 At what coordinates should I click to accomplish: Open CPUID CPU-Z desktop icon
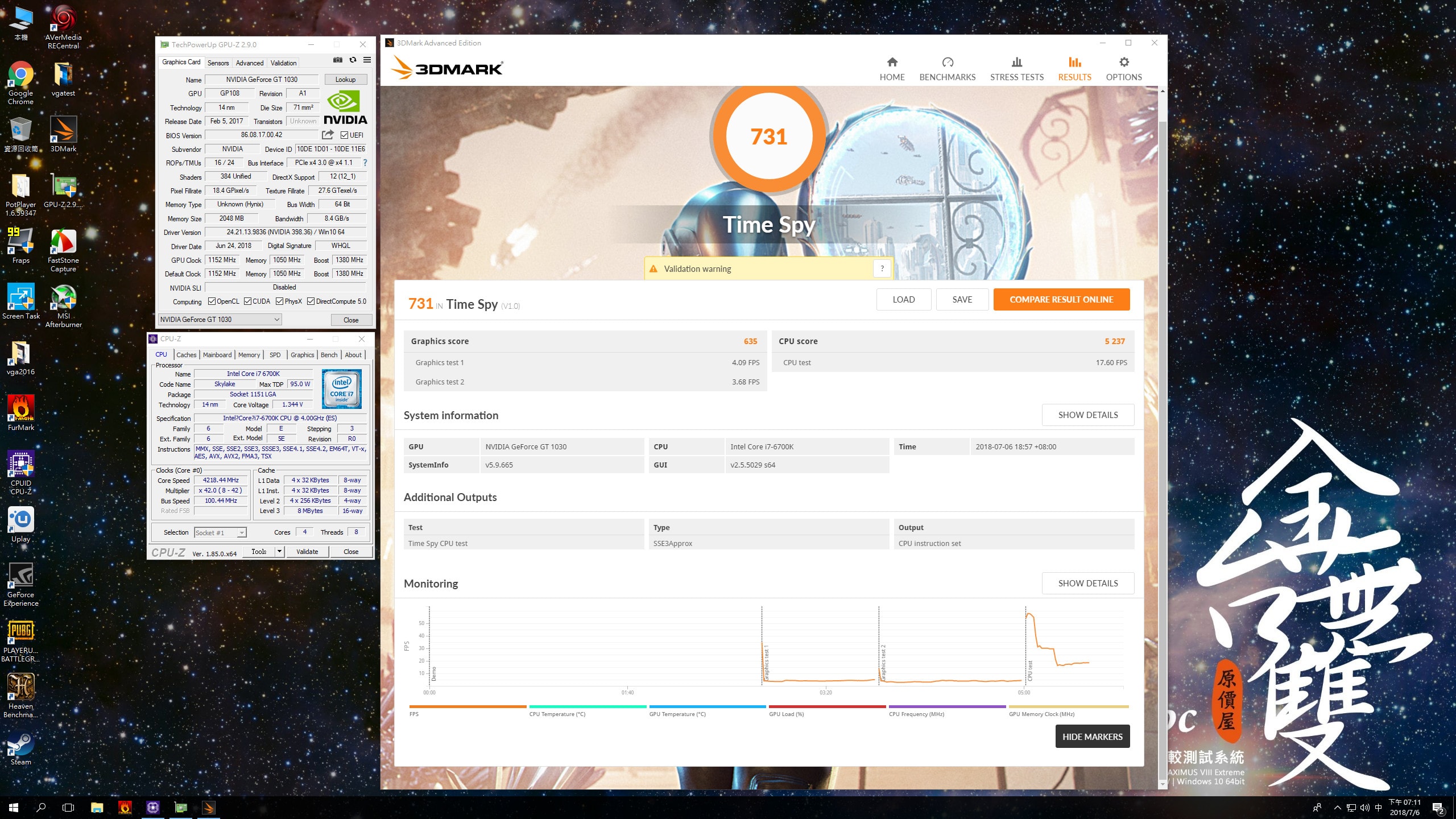20,473
